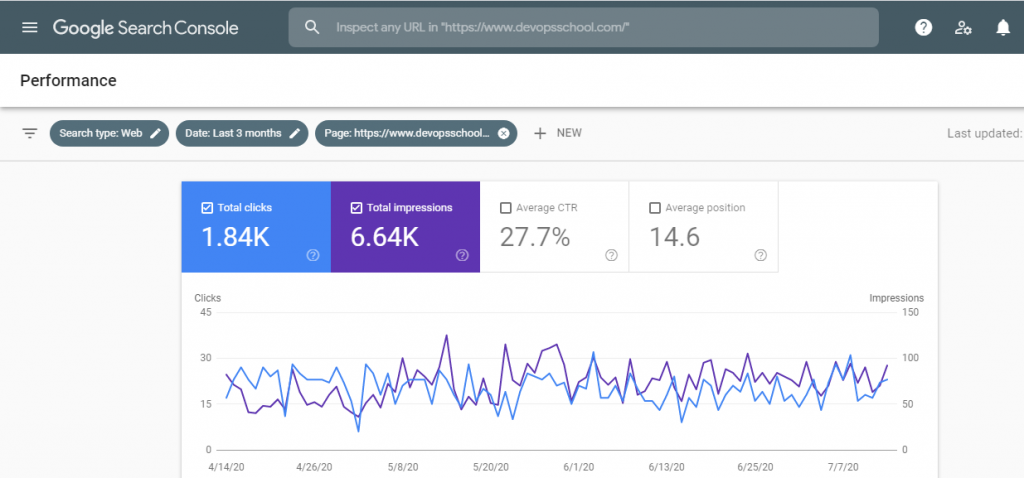
Task: Click the Inspect any URL search field
Action: coord(583,27)
